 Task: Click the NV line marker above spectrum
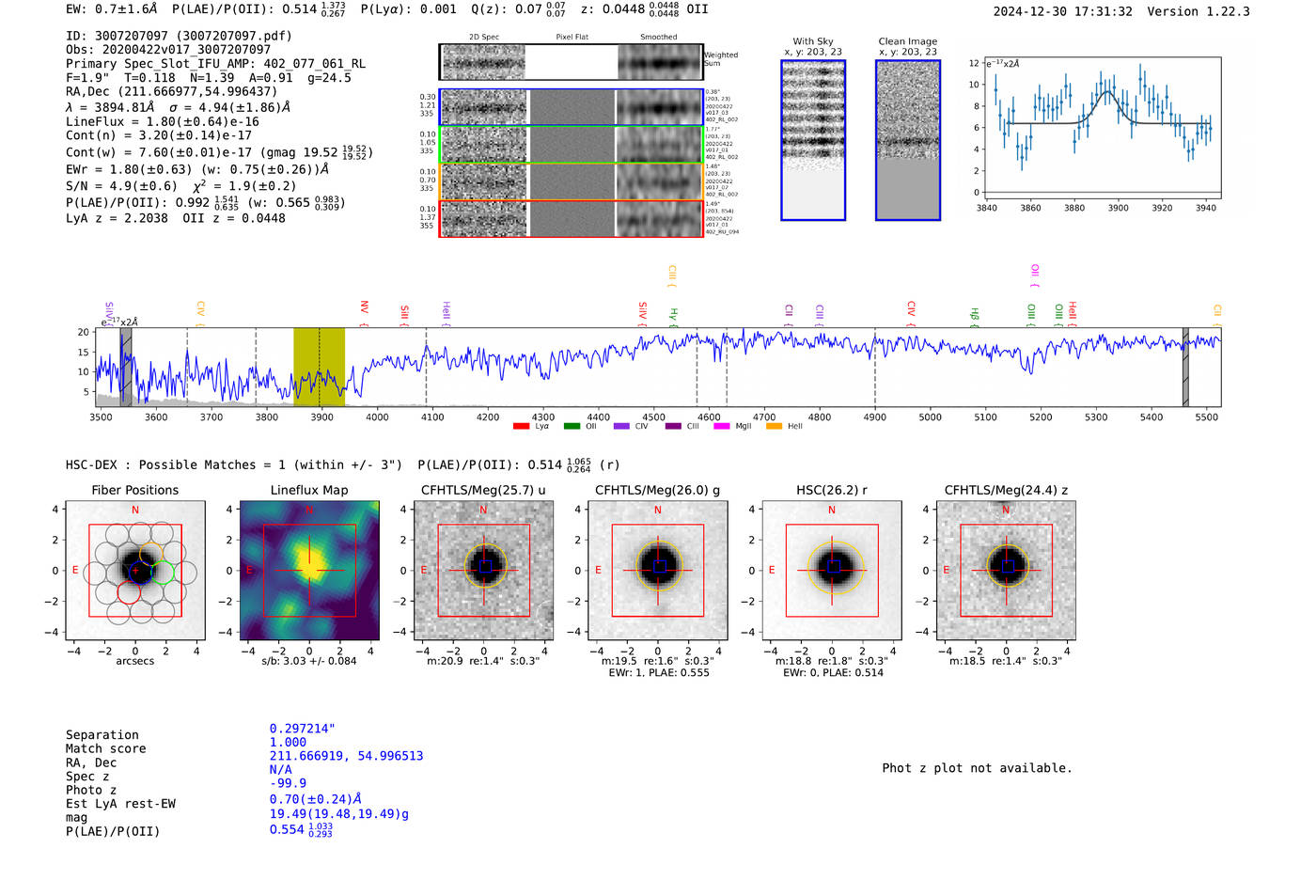pos(365,313)
